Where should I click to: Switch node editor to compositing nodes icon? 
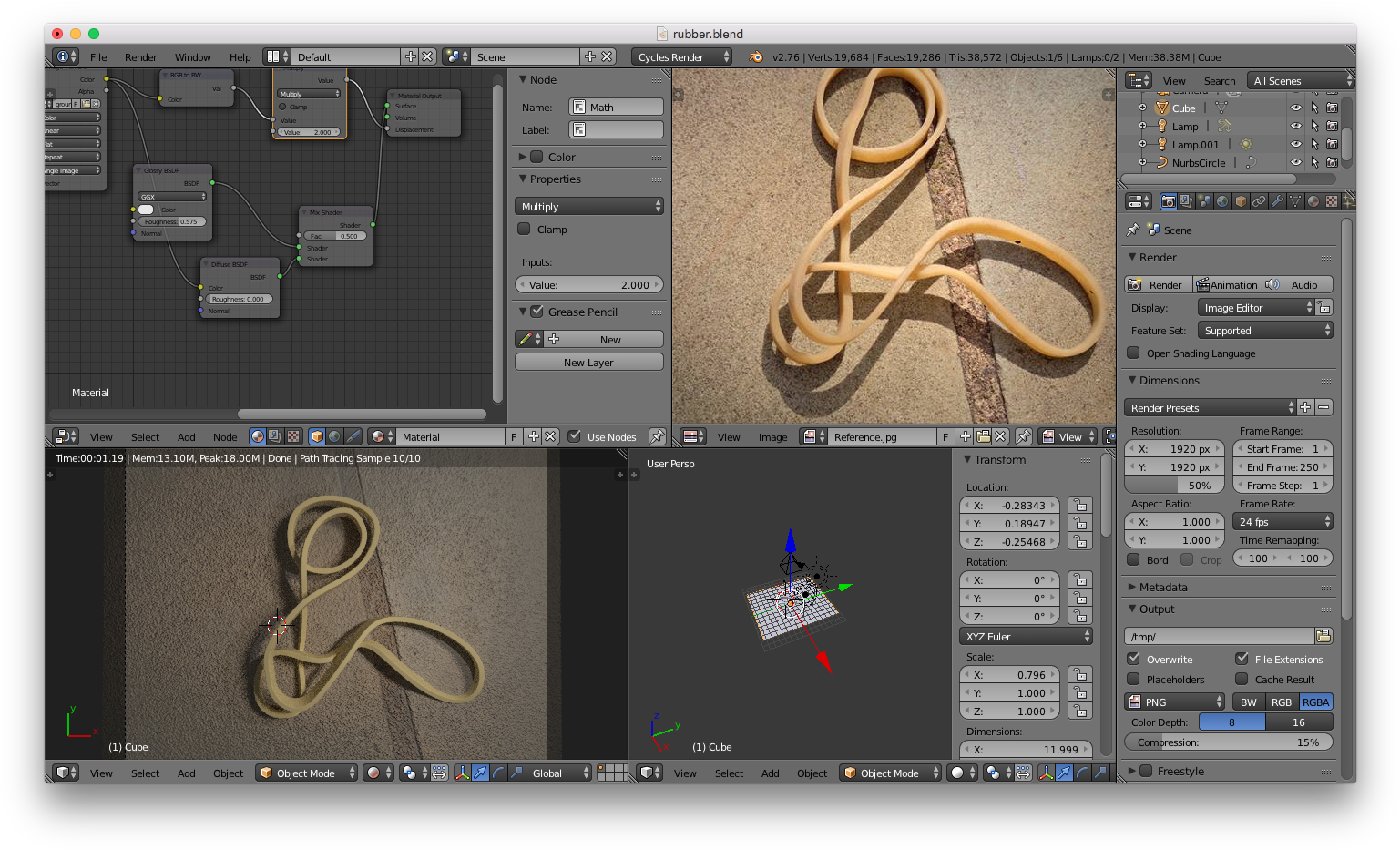[273, 436]
